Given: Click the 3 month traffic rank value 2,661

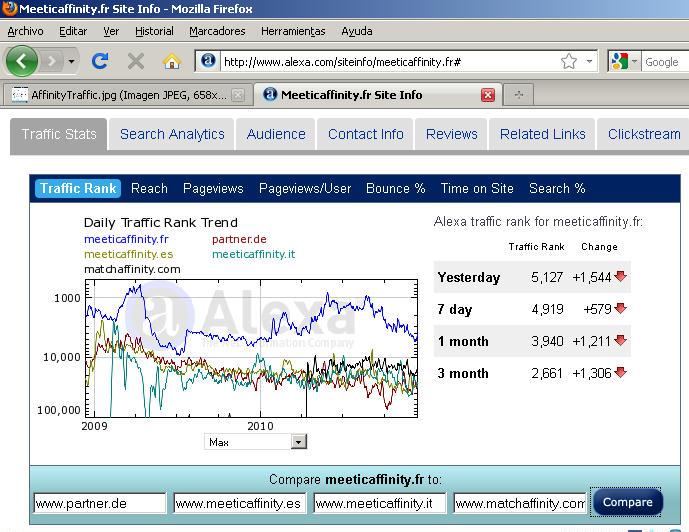Looking at the screenshot, I should 547,373.
